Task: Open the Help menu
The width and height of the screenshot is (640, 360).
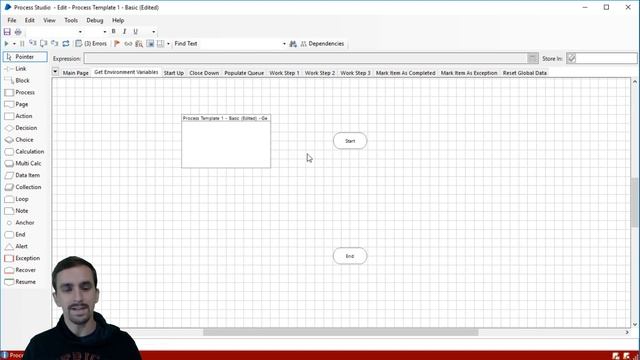Action: (118, 20)
